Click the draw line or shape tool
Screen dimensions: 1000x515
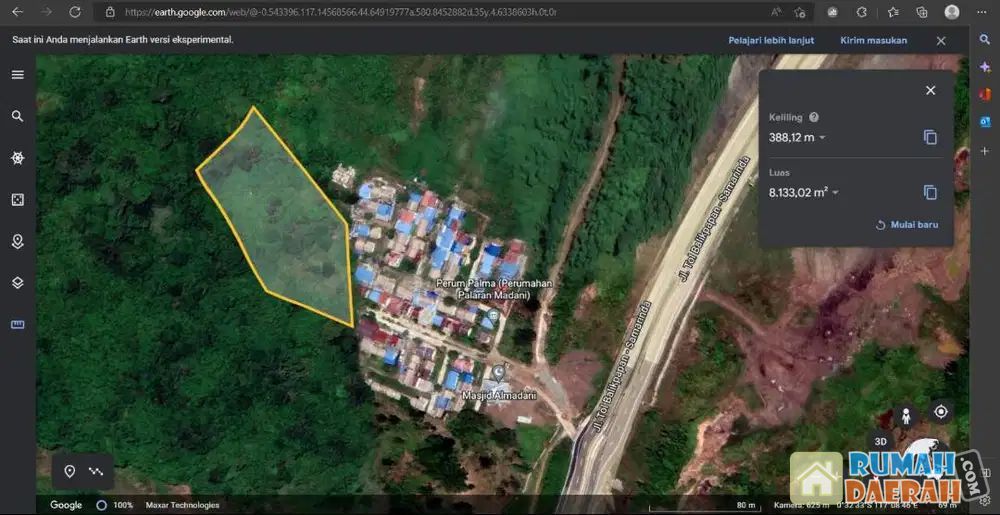pyautogui.click(x=96, y=471)
